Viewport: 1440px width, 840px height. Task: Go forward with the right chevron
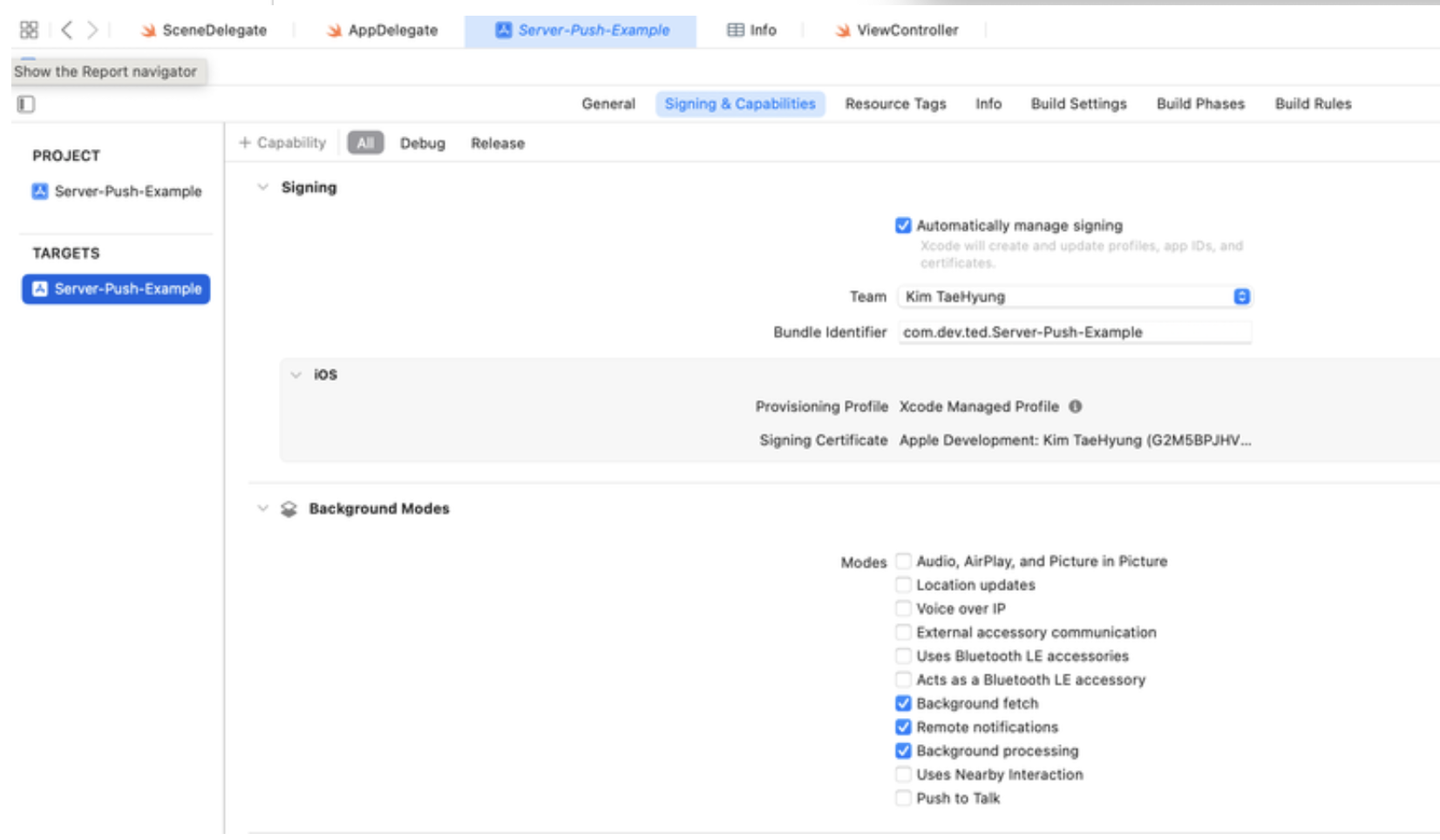pyautogui.click(x=92, y=30)
